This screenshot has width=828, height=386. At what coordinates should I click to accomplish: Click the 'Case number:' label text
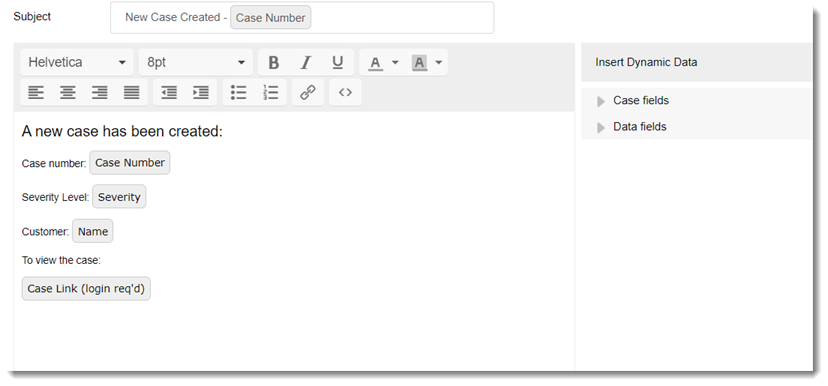(x=54, y=164)
